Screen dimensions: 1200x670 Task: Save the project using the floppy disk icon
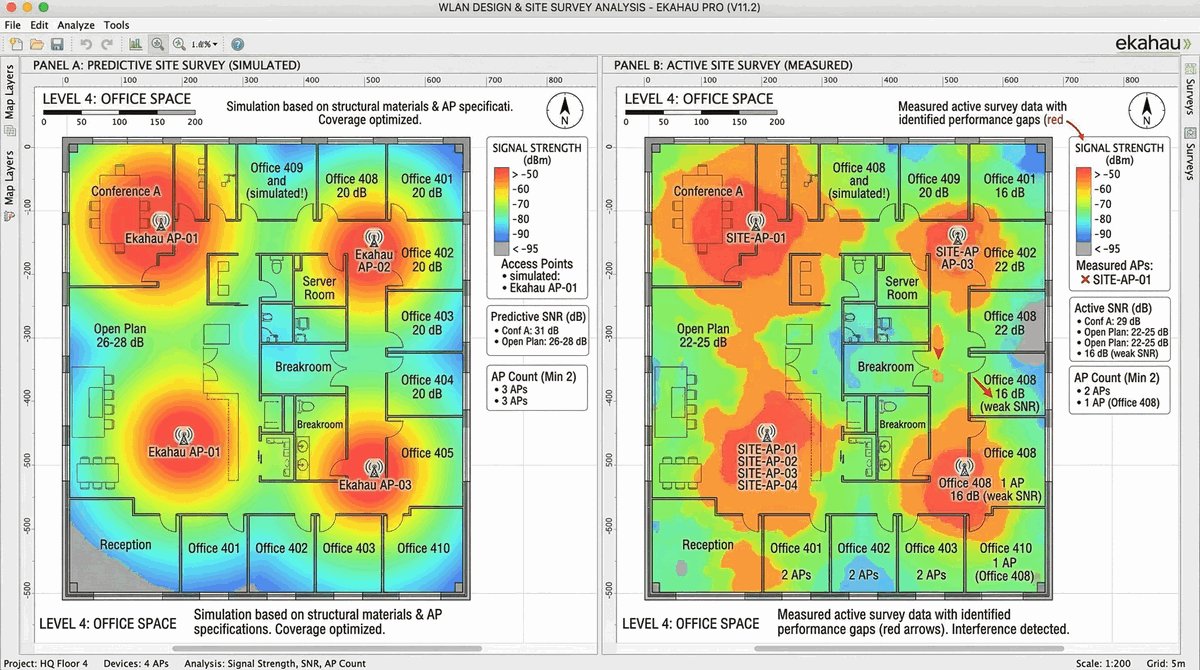[x=57, y=44]
